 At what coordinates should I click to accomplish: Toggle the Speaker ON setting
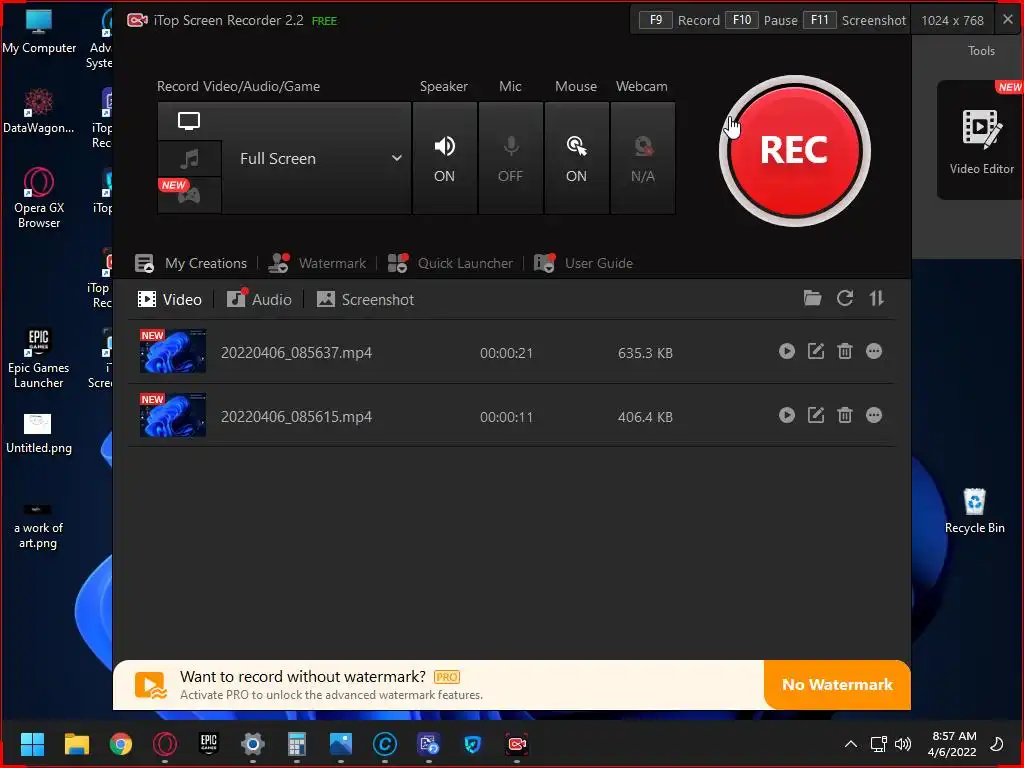pos(445,158)
